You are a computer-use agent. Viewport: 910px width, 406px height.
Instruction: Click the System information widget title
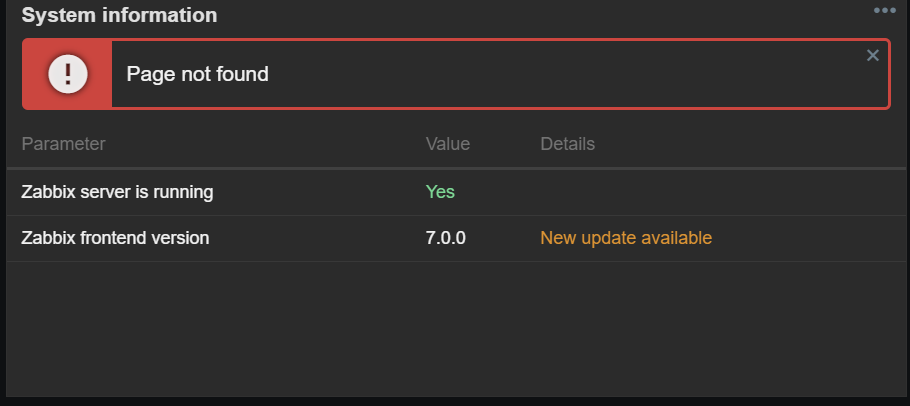tap(119, 15)
